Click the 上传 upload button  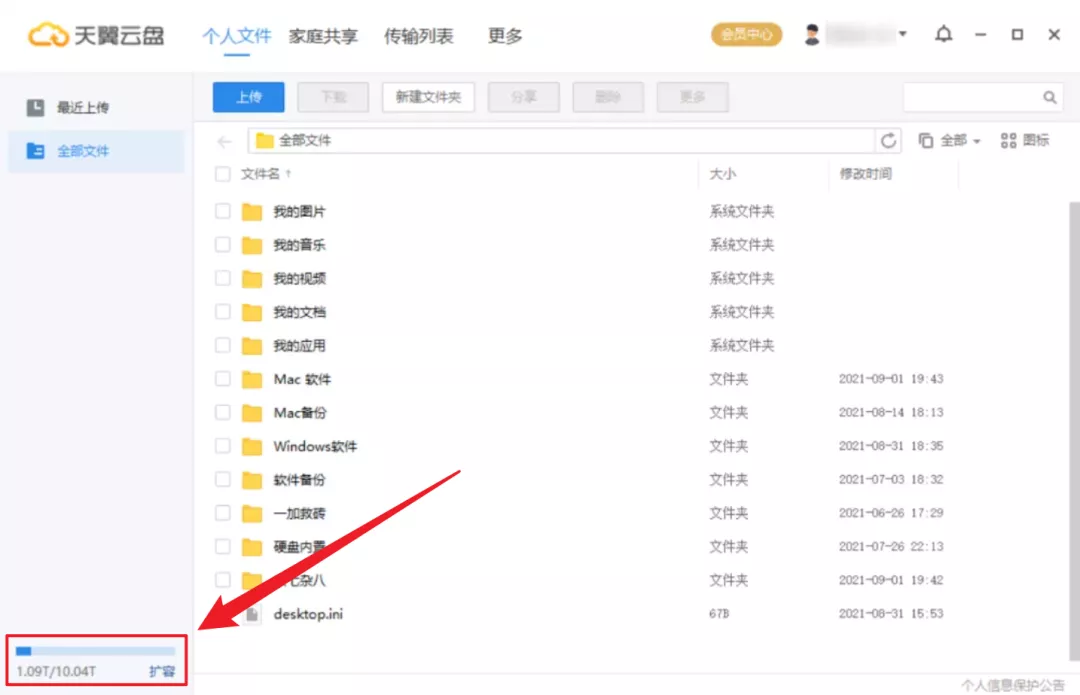click(247, 97)
